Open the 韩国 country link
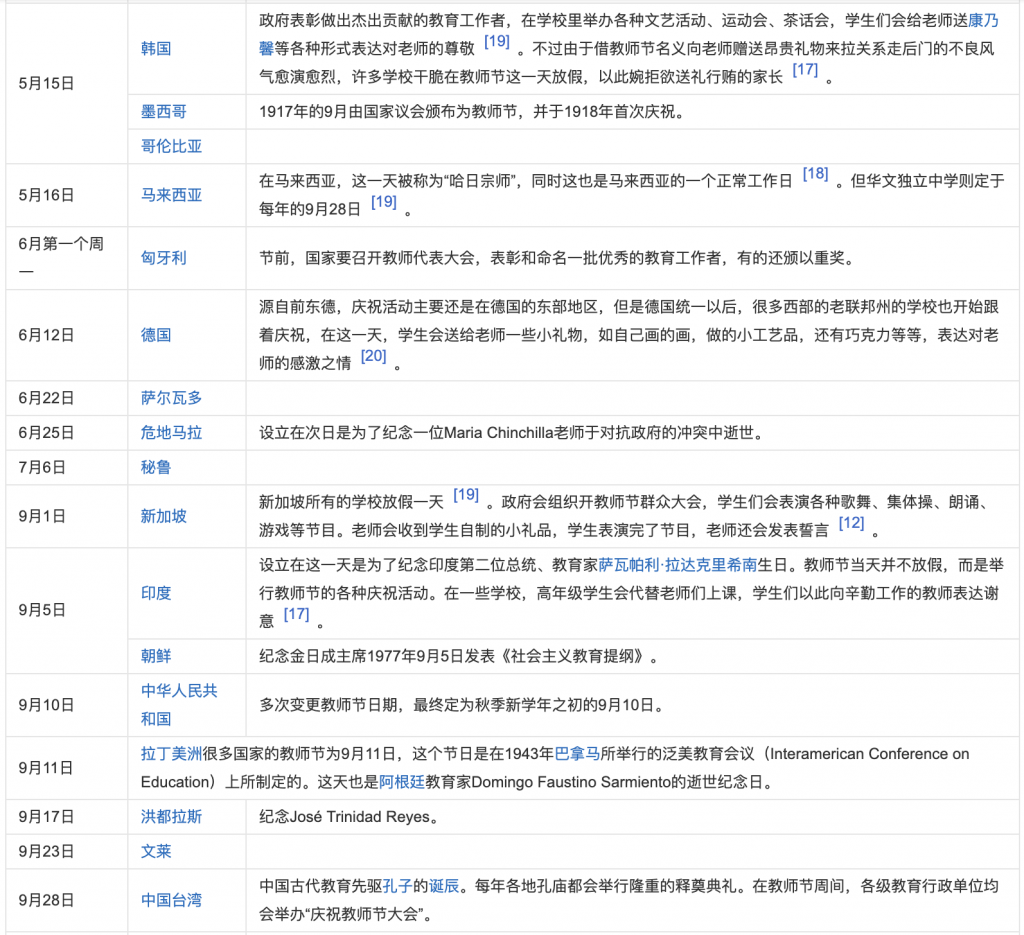The width and height of the screenshot is (1024, 935). [155, 49]
